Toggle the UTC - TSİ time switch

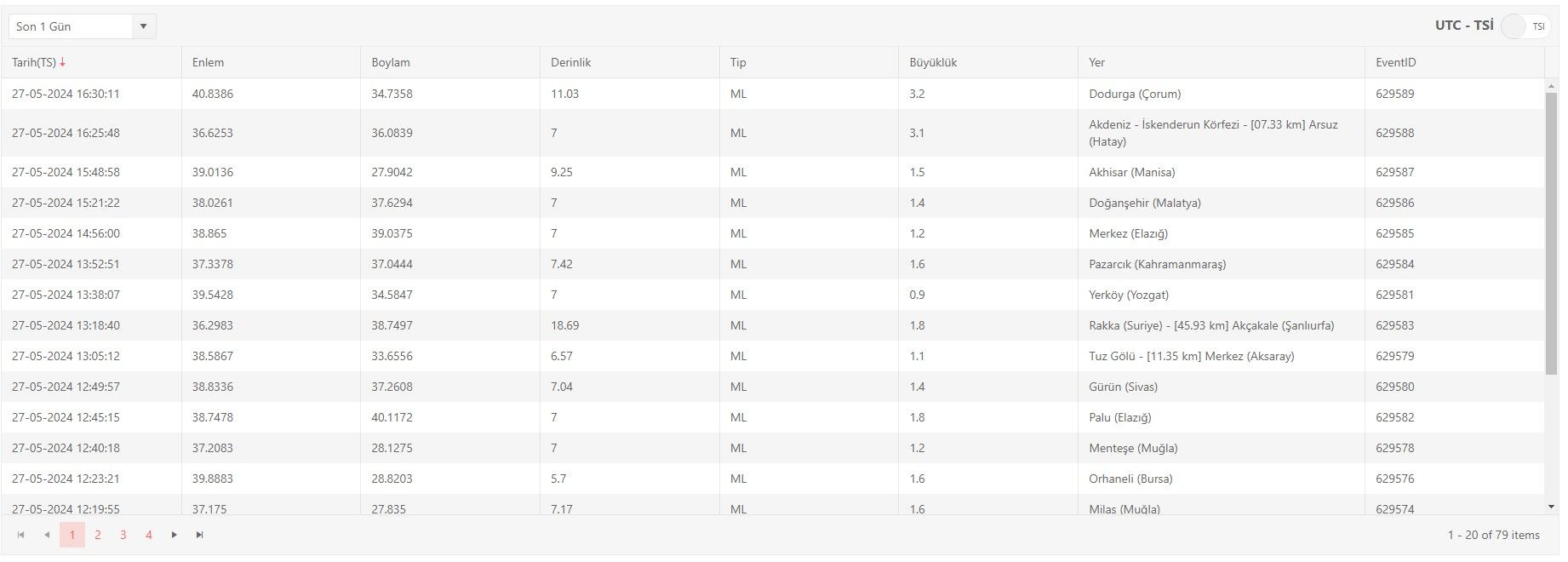1524,26
